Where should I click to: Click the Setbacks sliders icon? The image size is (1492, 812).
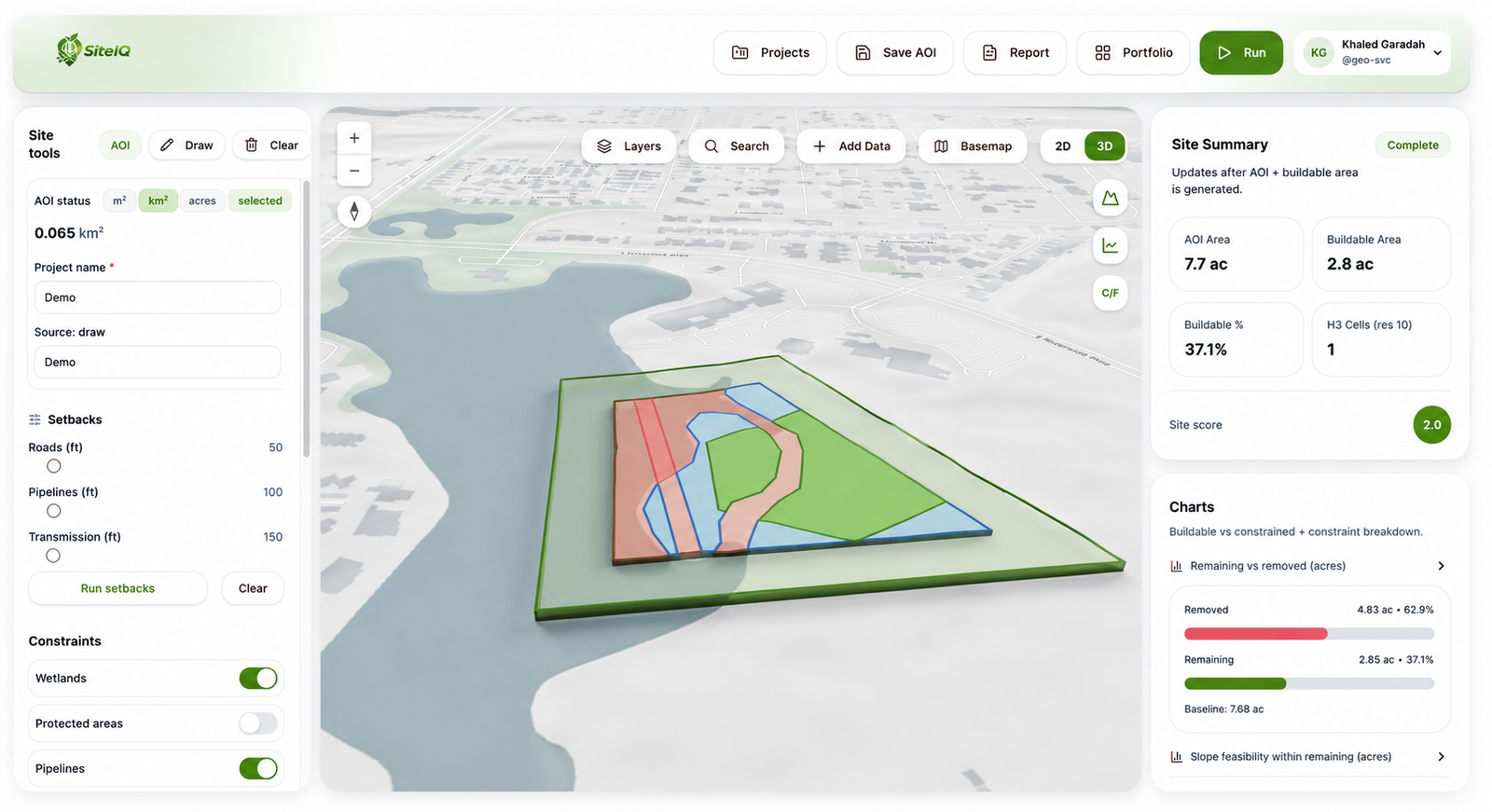[x=35, y=420]
